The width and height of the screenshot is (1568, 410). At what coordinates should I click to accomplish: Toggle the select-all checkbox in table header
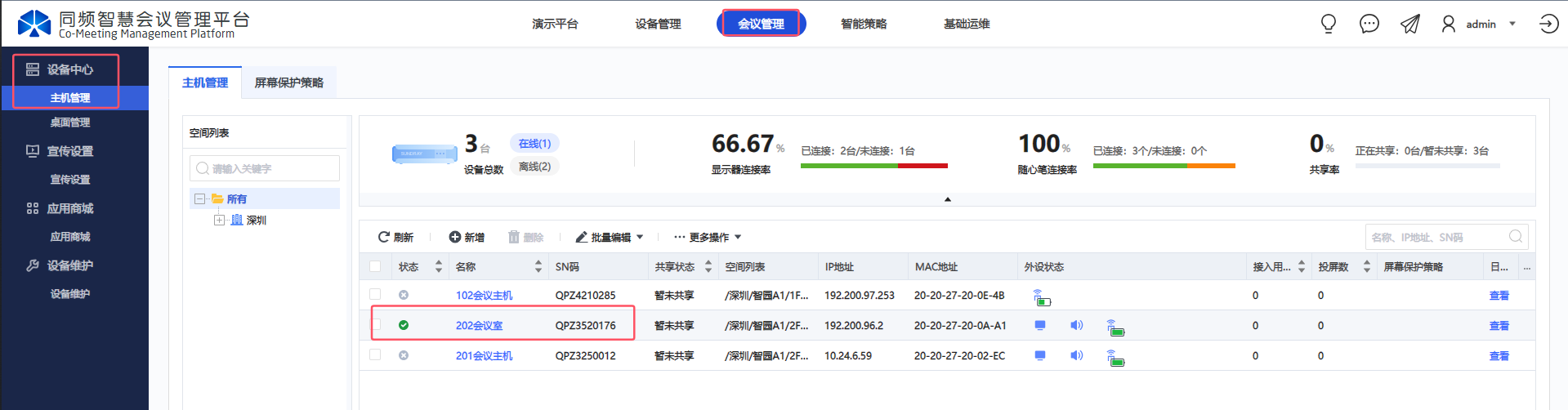[x=375, y=266]
